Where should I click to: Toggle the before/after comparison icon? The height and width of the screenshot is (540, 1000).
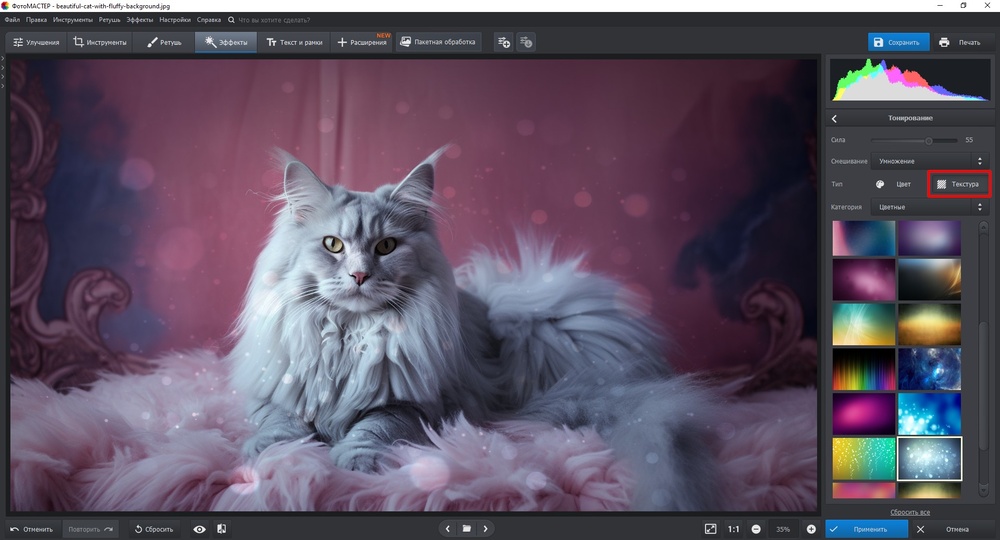pos(221,529)
